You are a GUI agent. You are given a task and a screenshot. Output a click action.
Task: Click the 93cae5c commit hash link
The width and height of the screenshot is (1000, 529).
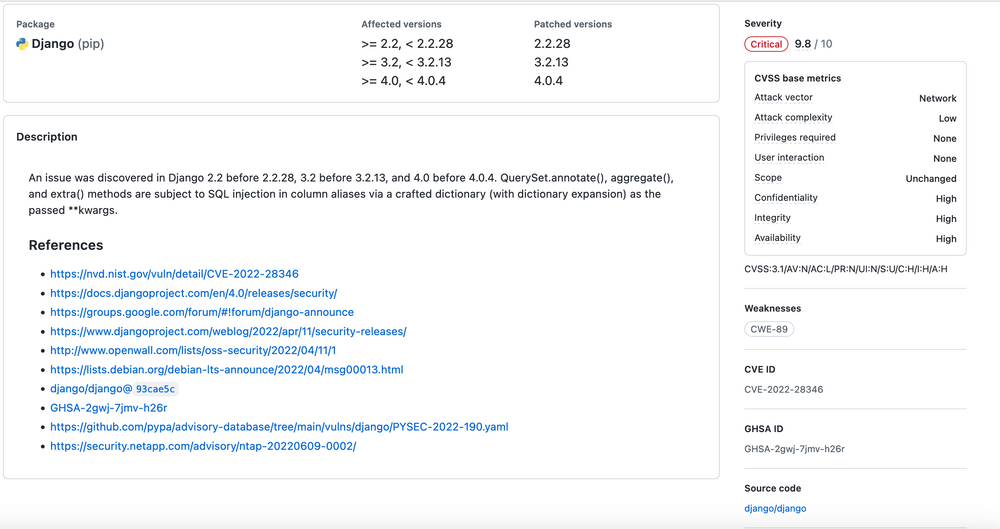155,389
